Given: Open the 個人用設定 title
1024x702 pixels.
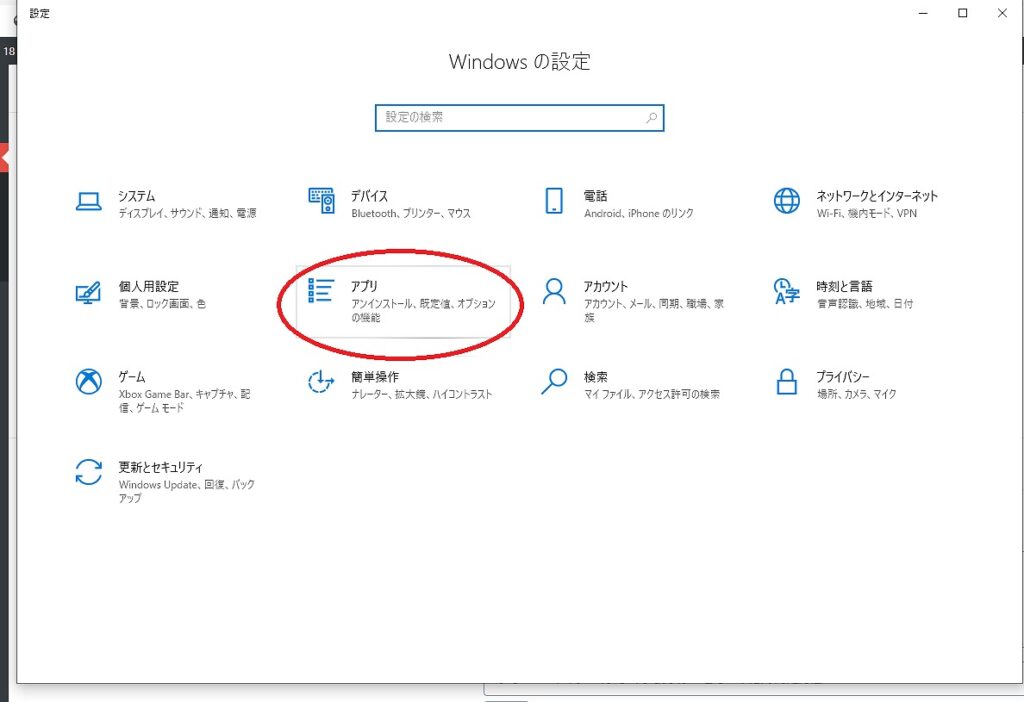Looking at the screenshot, I should [x=148, y=287].
